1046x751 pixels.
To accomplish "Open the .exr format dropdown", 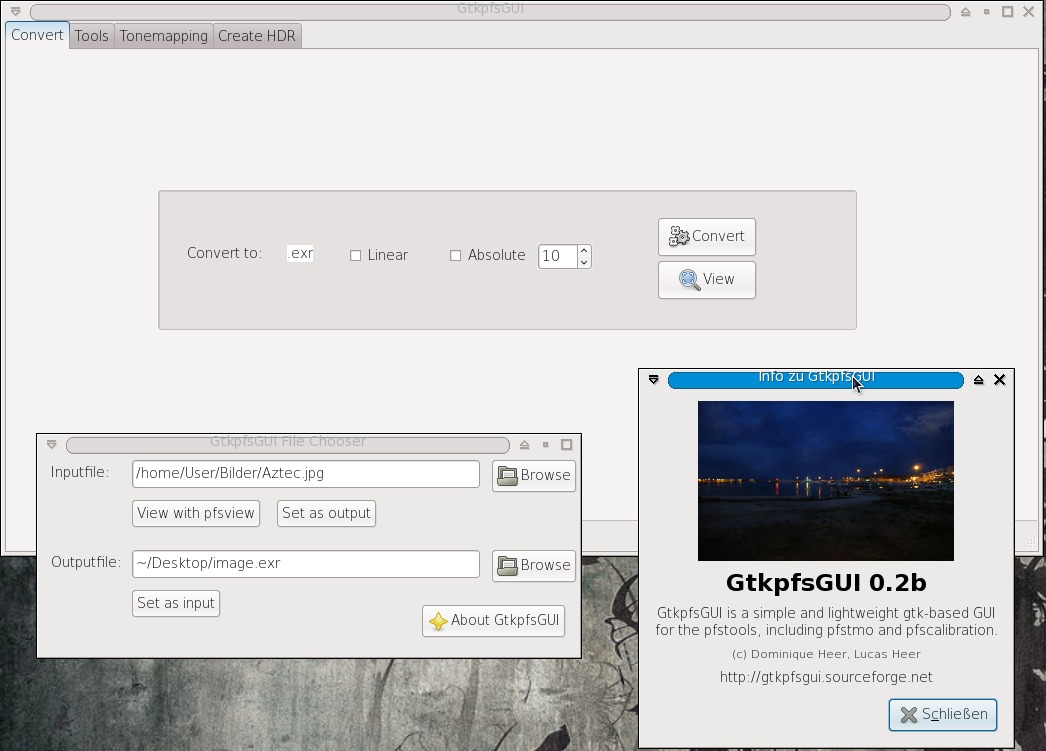I will 300,253.
